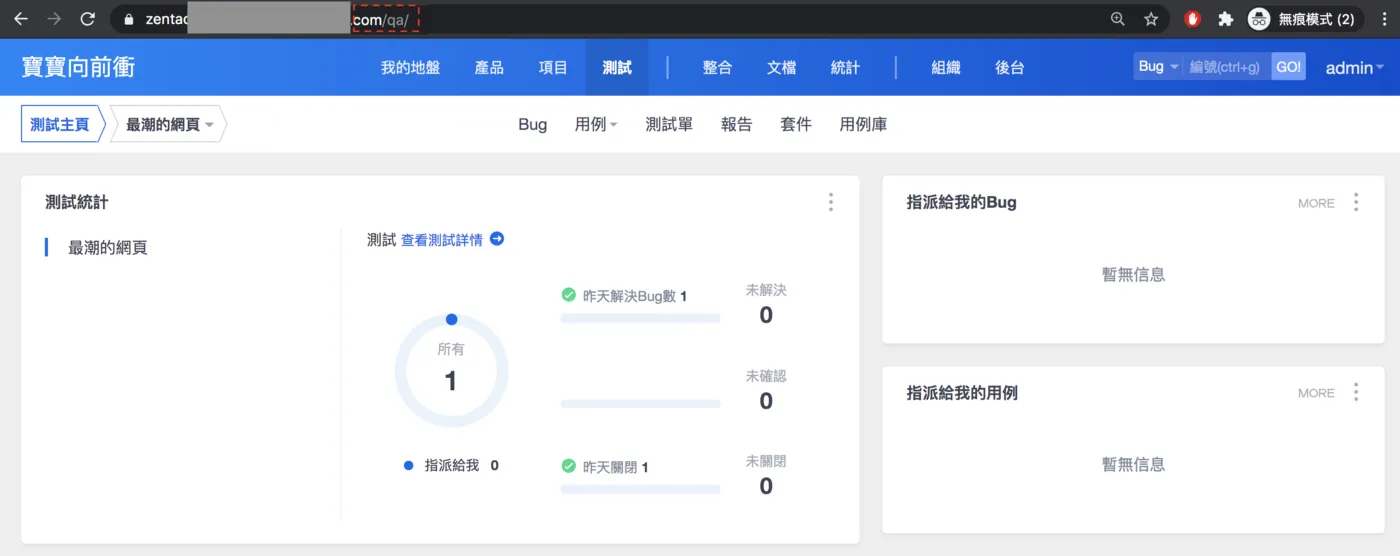Open the 整合 menu
This screenshot has width=1400, height=556.
click(x=717, y=68)
